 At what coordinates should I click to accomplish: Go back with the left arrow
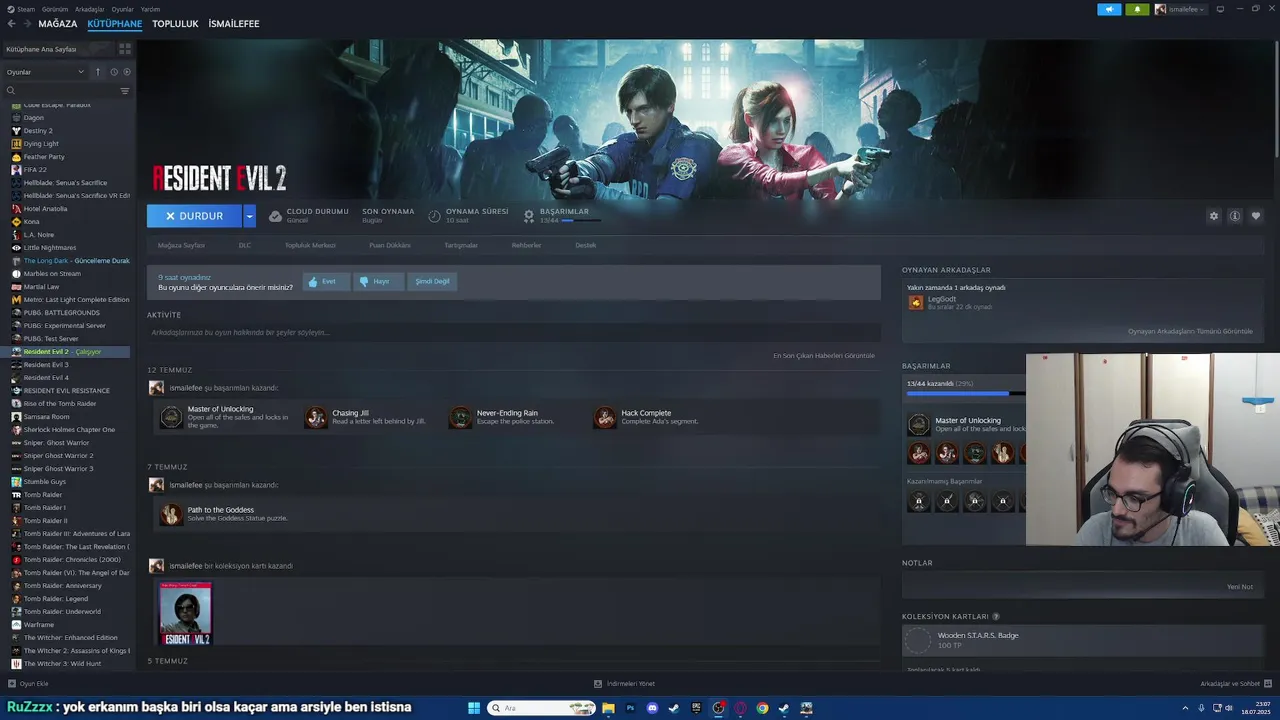[x=11, y=24]
